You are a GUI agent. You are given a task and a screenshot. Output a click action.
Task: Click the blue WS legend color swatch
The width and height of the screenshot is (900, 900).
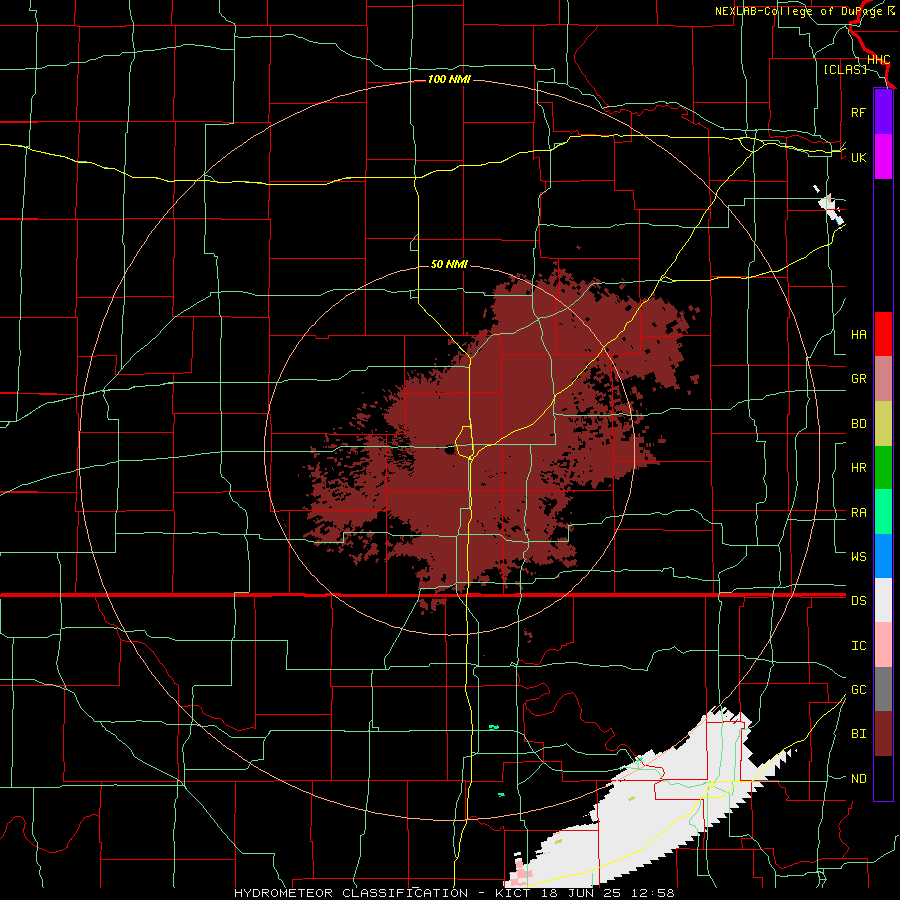click(883, 556)
